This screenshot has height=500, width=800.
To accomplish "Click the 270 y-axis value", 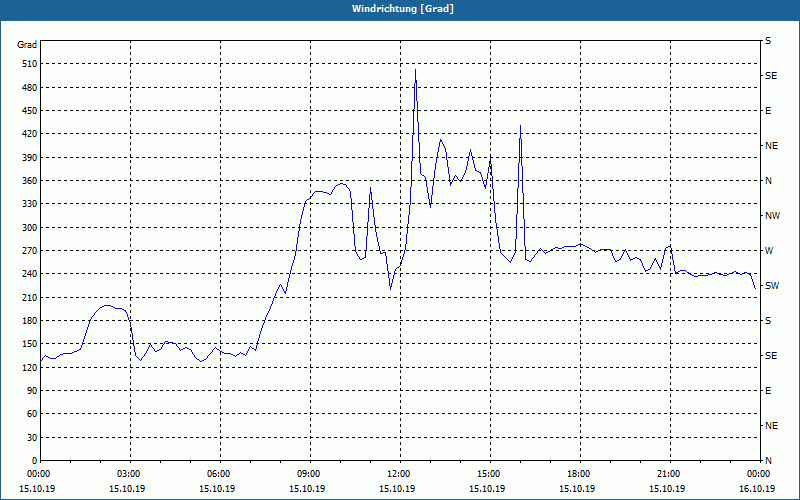I will point(30,251).
